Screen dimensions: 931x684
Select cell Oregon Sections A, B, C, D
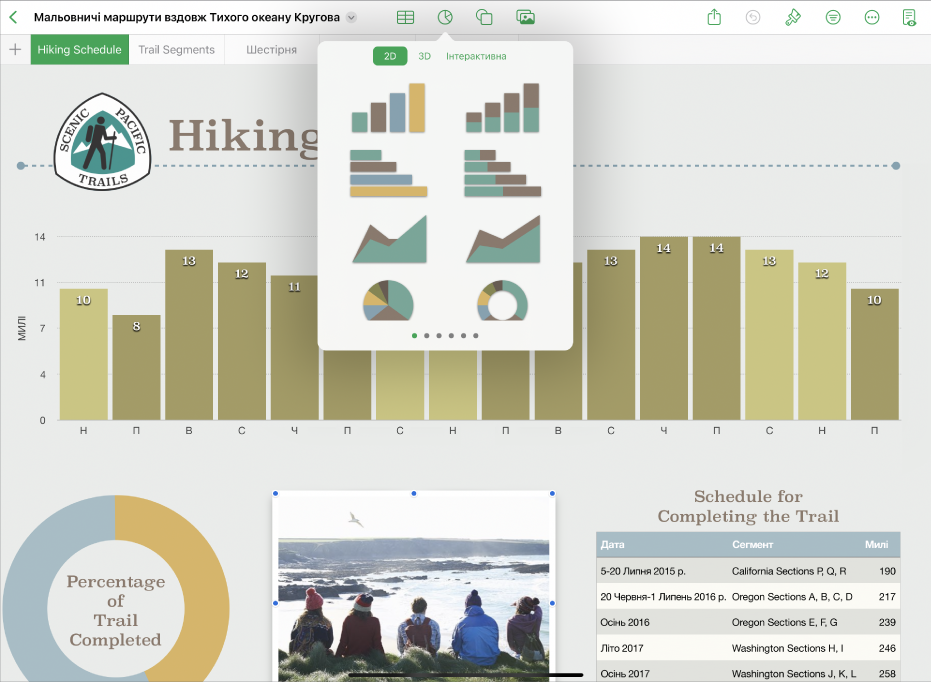[x=791, y=597]
